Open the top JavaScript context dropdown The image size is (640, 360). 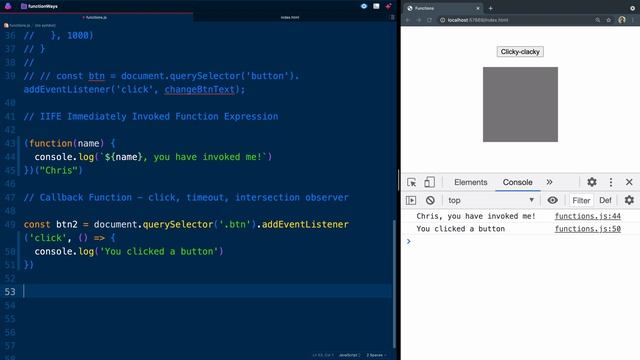tap(491, 200)
